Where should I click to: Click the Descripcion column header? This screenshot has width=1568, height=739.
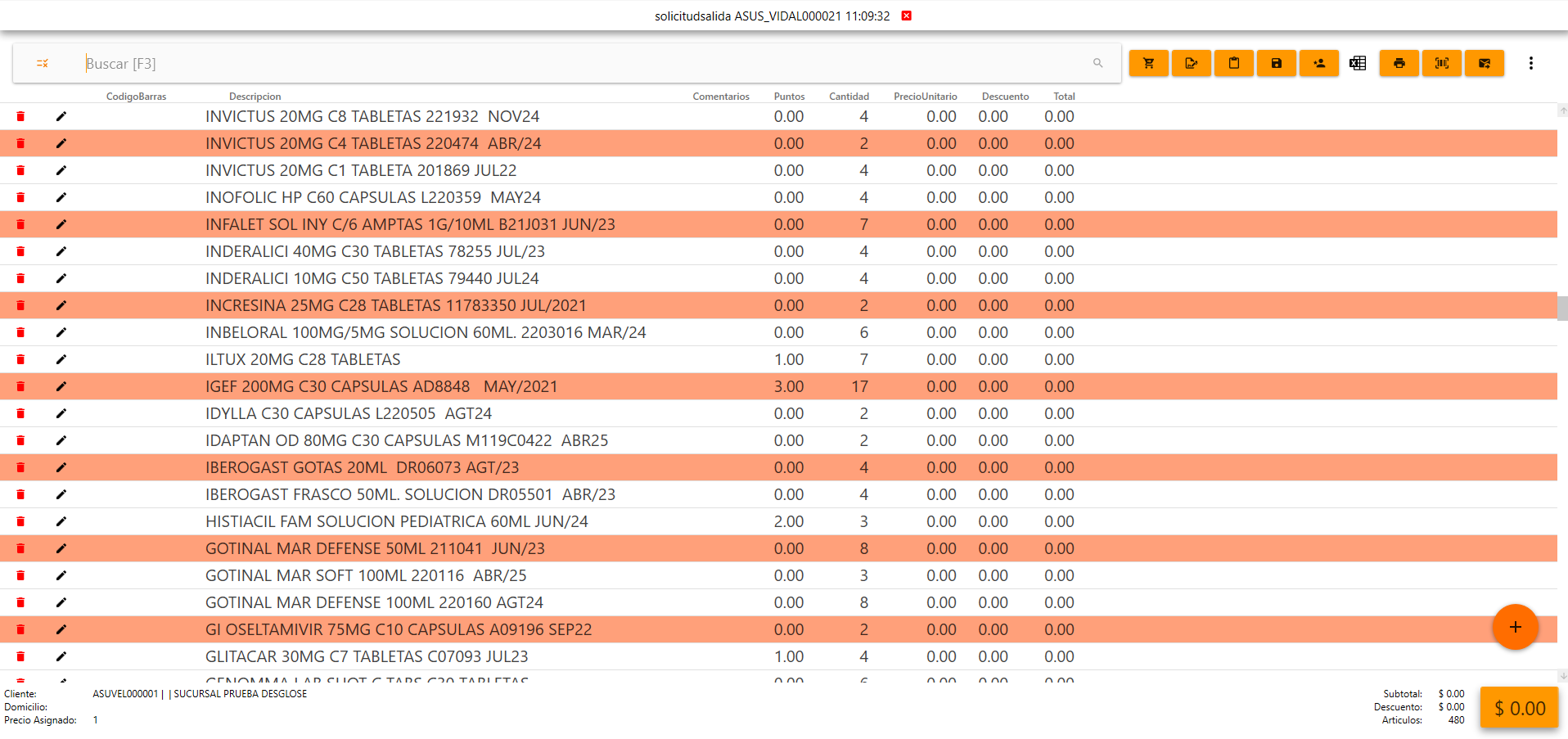click(x=255, y=96)
